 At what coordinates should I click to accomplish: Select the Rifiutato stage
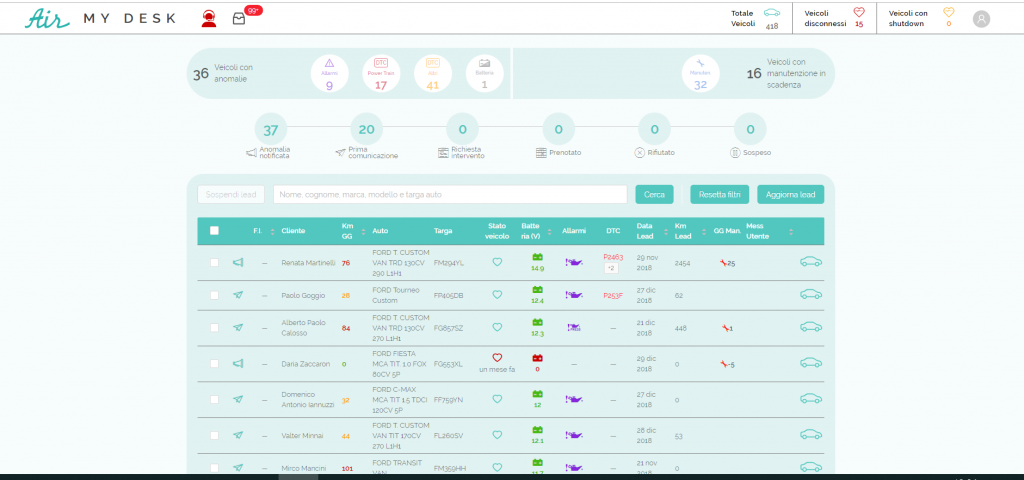[x=654, y=129]
